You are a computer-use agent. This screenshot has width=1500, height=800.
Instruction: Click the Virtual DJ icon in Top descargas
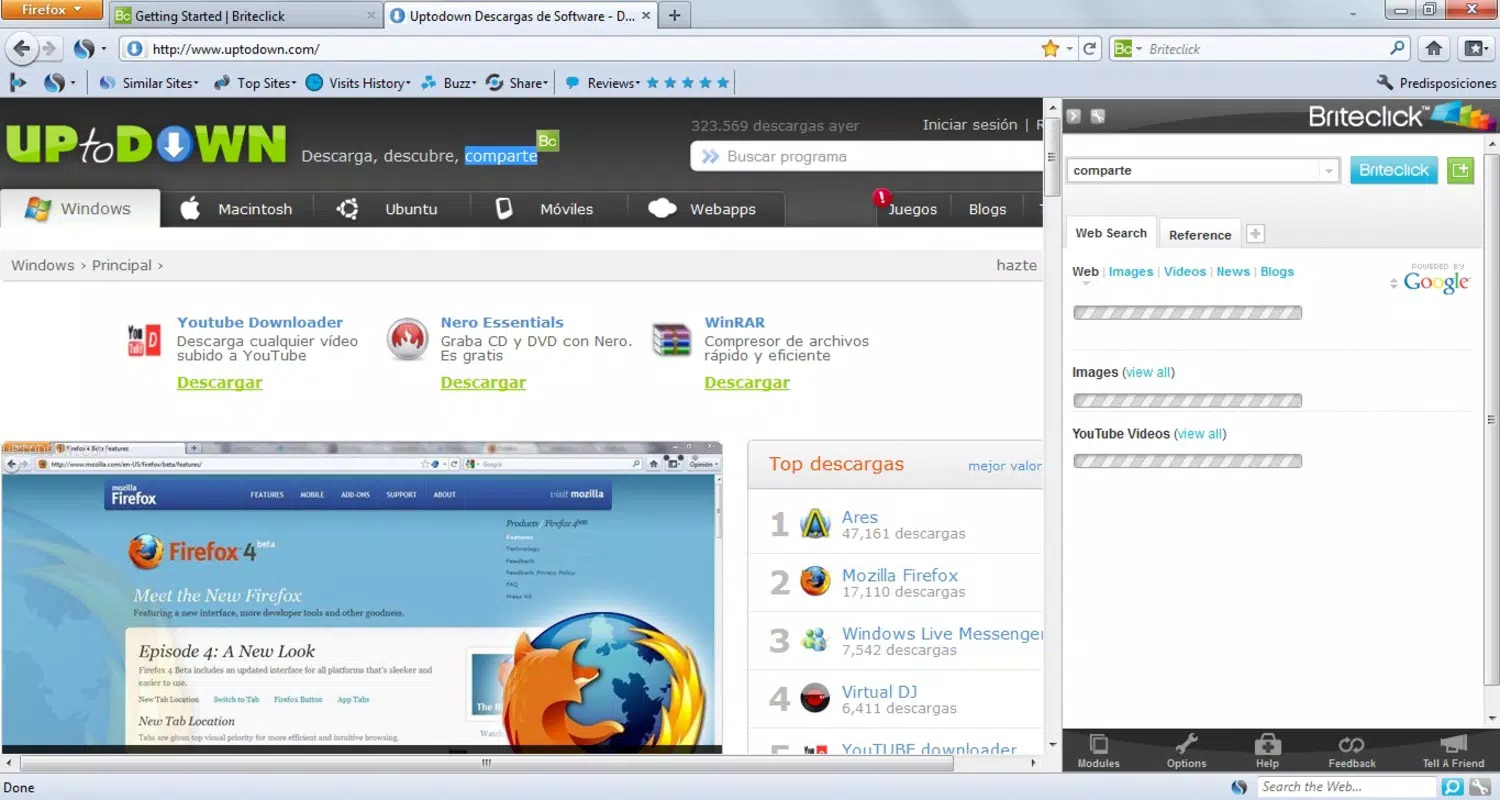(815, 698)
